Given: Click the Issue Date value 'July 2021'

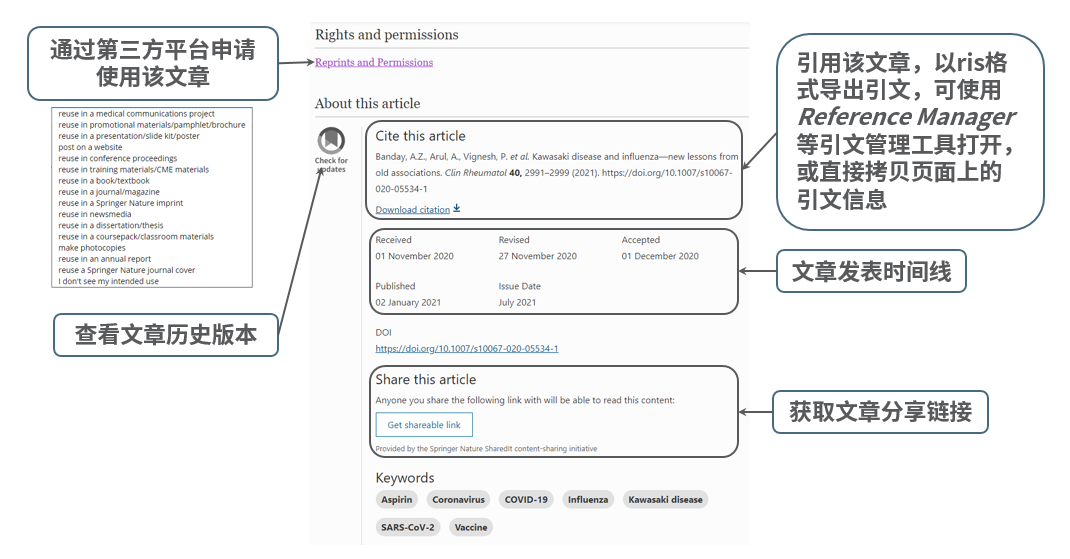Looking at the screenshot, I should pos(517,302).
